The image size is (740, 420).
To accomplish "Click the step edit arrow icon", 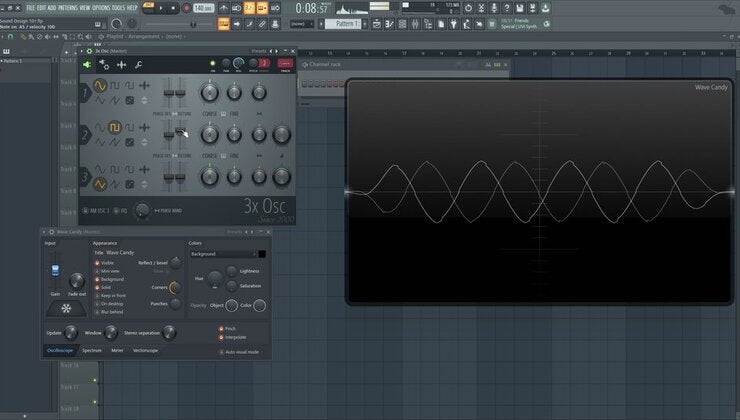I will (x=236, y=24).
